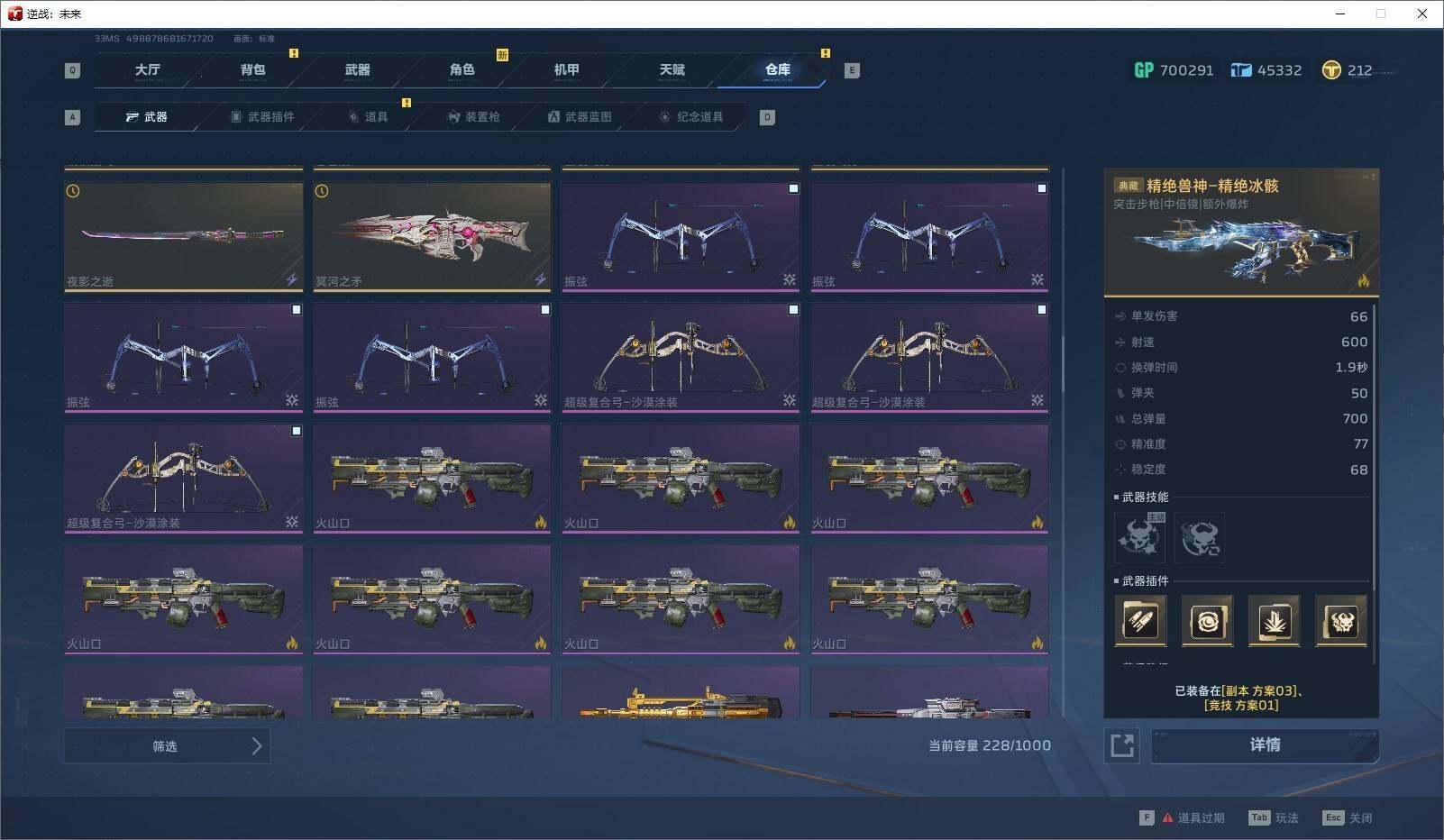Click the D key icon after 纪念道具
Viewport: 1444px width, 840px height.
[767, 117]
